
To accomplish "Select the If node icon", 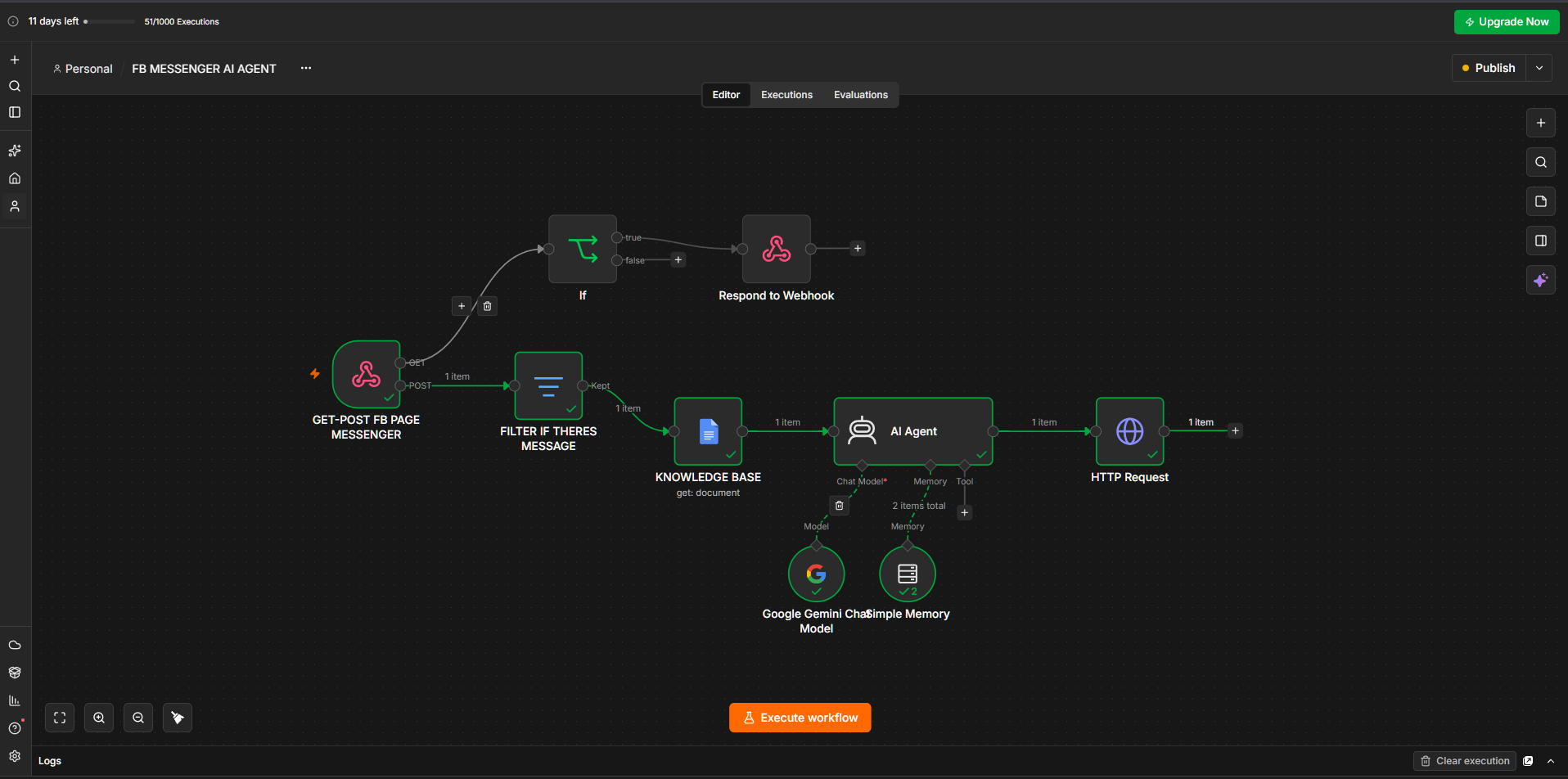I will coord(583,249).
